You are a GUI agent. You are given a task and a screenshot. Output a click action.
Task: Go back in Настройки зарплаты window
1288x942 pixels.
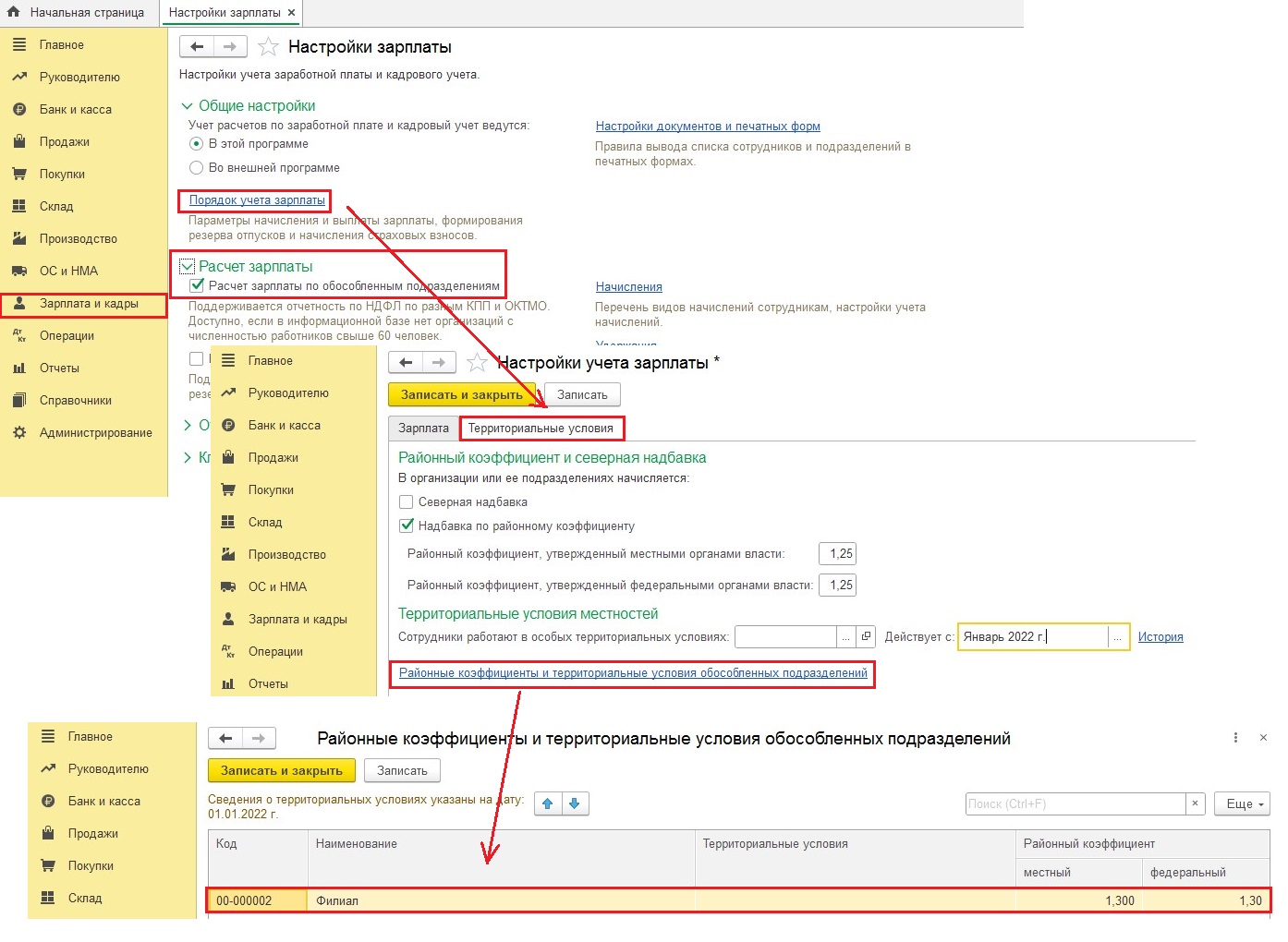tap(196, 46)
